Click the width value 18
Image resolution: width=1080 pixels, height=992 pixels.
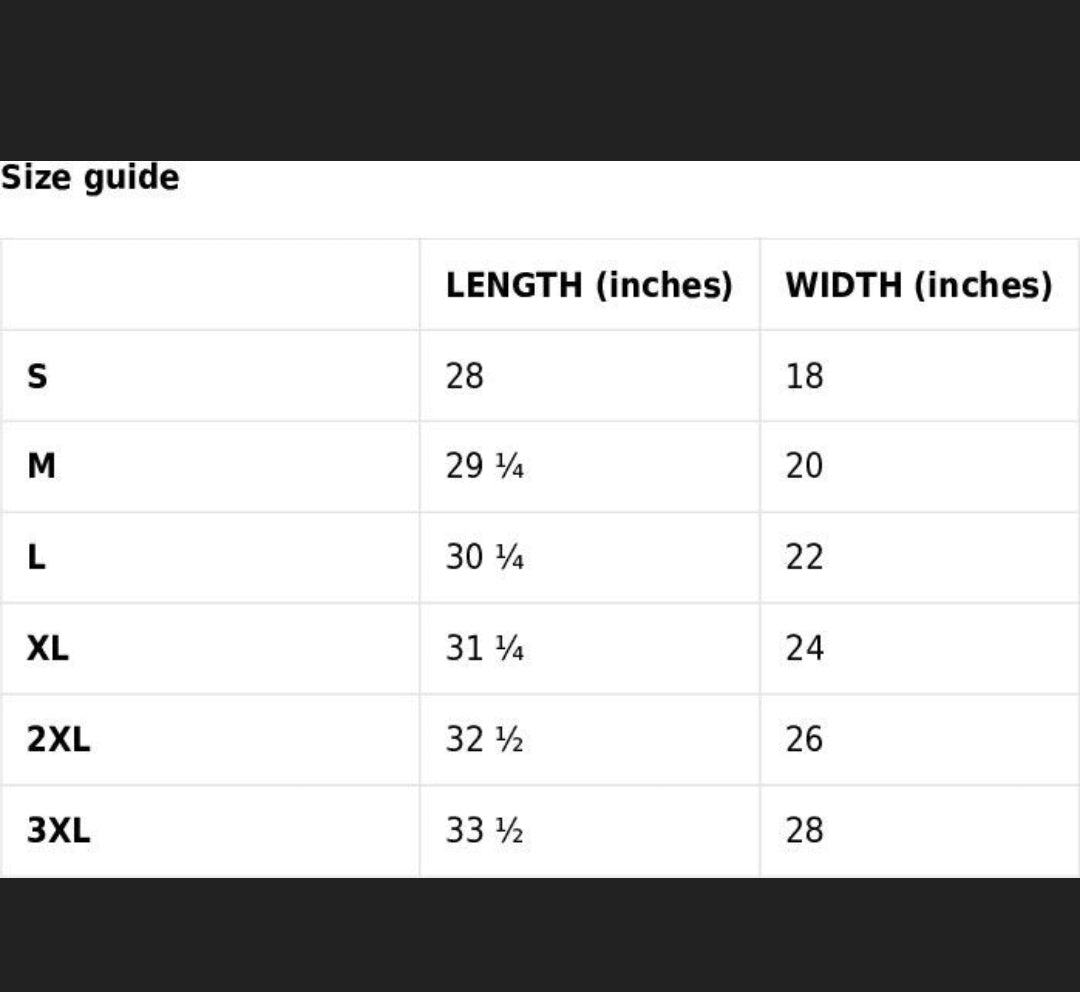(x=804, y=376)
